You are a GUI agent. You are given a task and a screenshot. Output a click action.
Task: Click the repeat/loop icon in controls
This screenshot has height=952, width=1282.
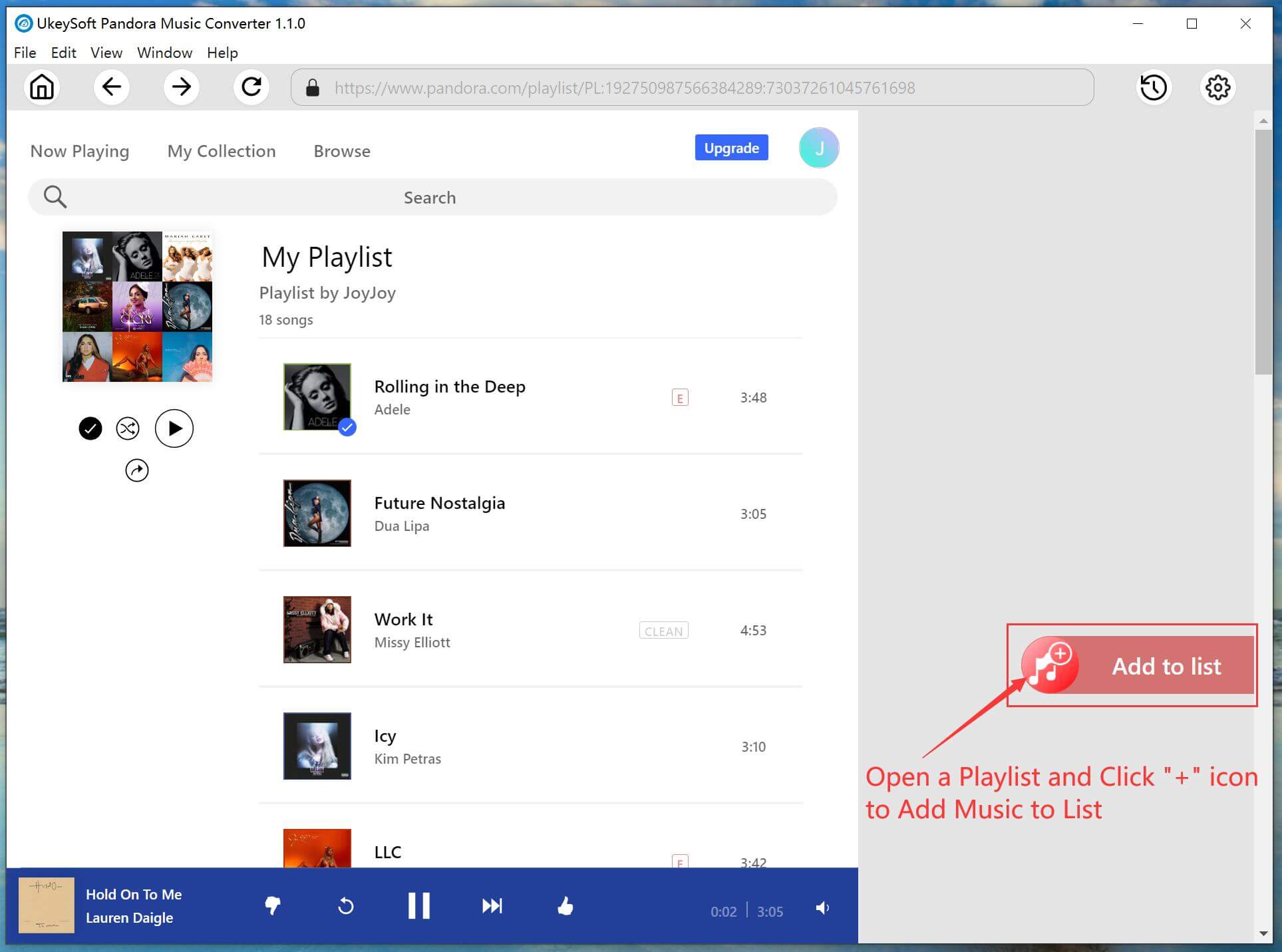click(347, 905)
